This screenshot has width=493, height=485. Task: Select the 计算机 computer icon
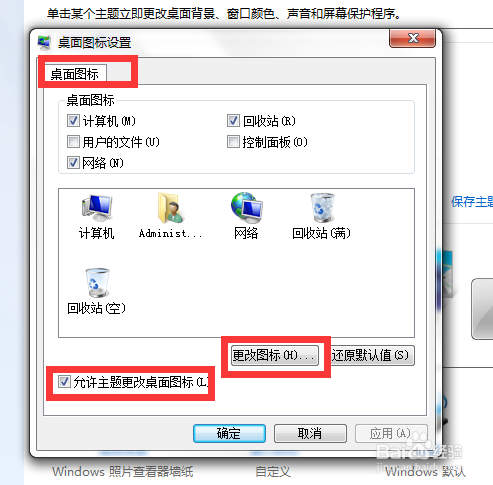coord(97,208)
